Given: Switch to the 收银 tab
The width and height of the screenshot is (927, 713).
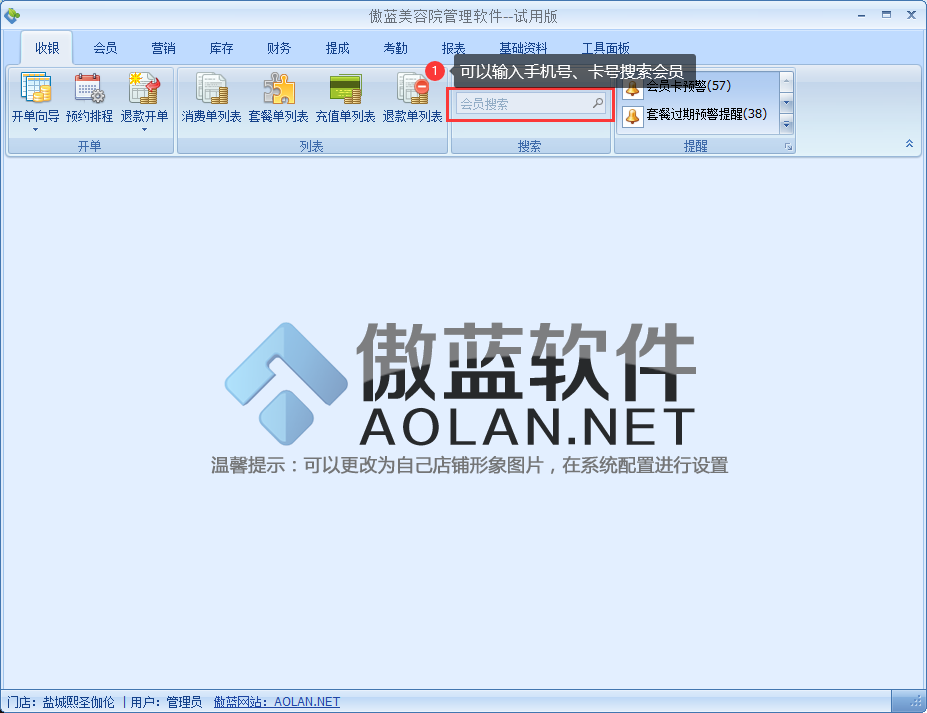Looking at the screenshot, I should (47, 48).
